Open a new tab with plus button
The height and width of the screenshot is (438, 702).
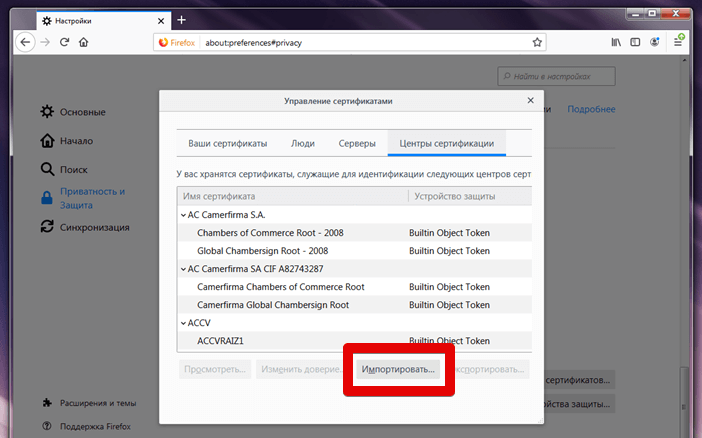(181, 20)
